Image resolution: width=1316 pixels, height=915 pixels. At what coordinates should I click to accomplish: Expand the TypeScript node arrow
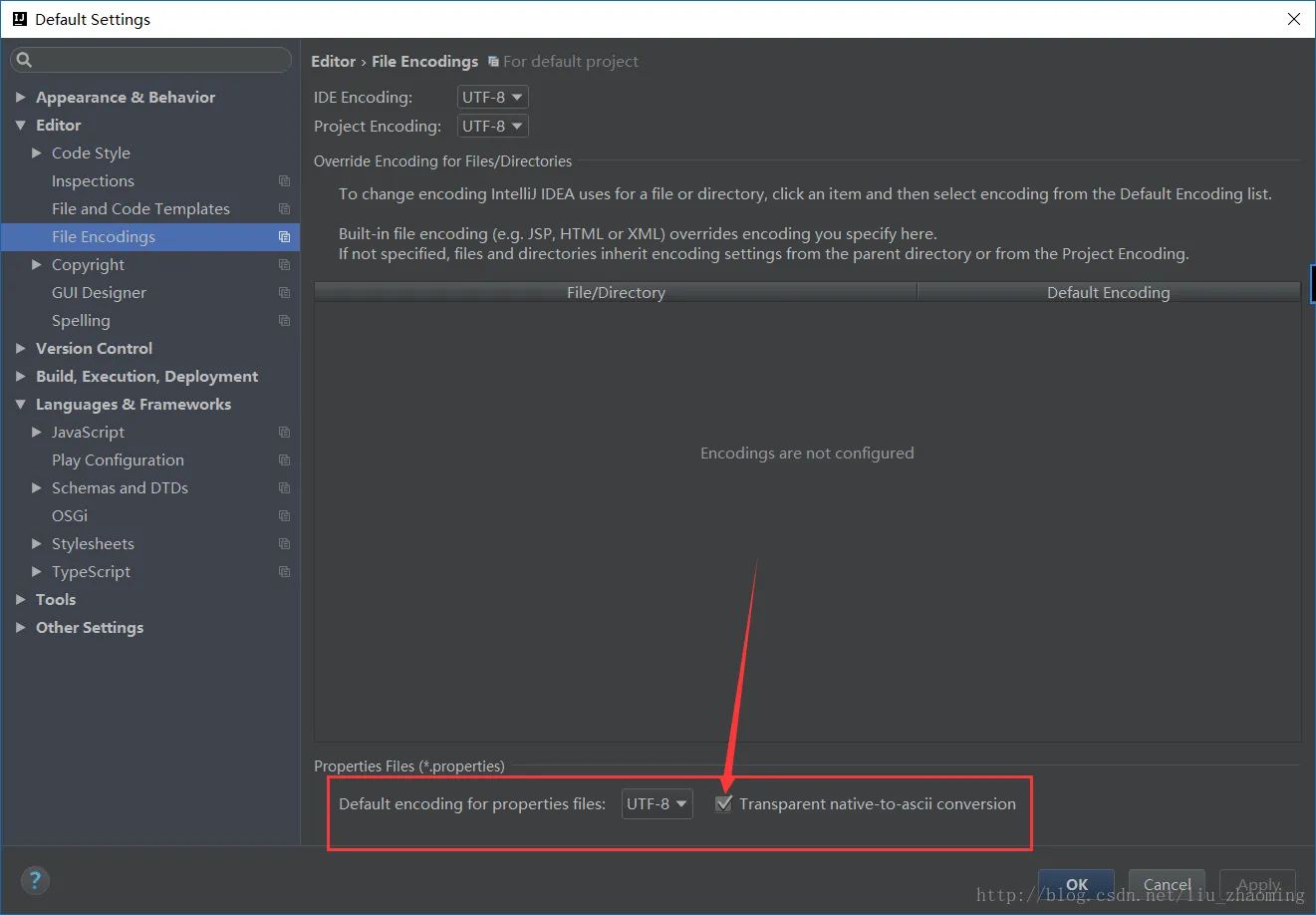pos(37,572)
